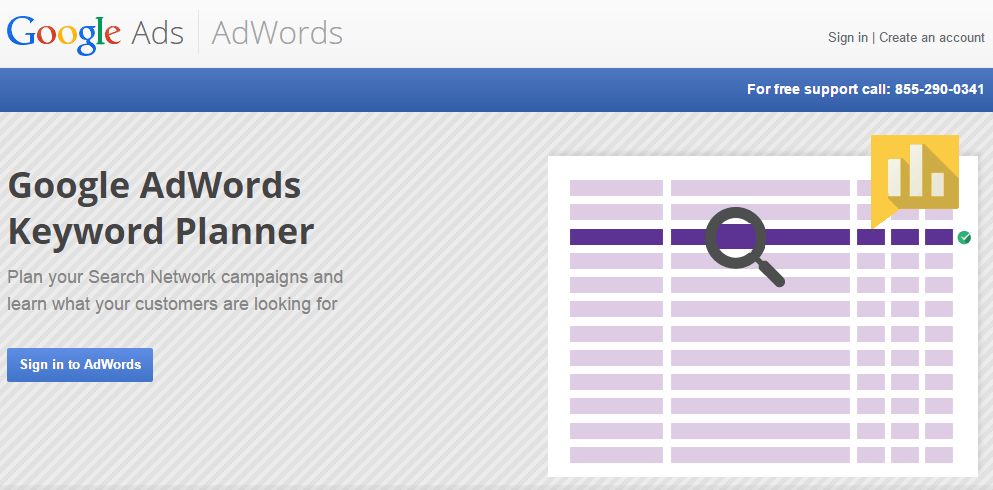Click the magnifying glass icon in the illustration
Viewport: 993px width, 490px height.
pyautogui.click(x=741, y=241)
